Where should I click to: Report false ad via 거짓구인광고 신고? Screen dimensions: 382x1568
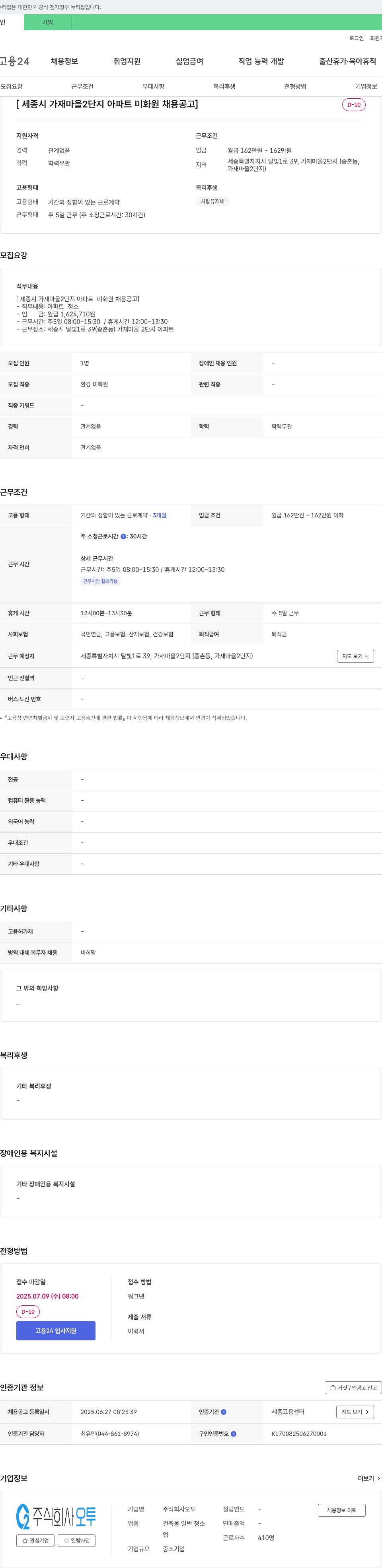(353, 1388)
